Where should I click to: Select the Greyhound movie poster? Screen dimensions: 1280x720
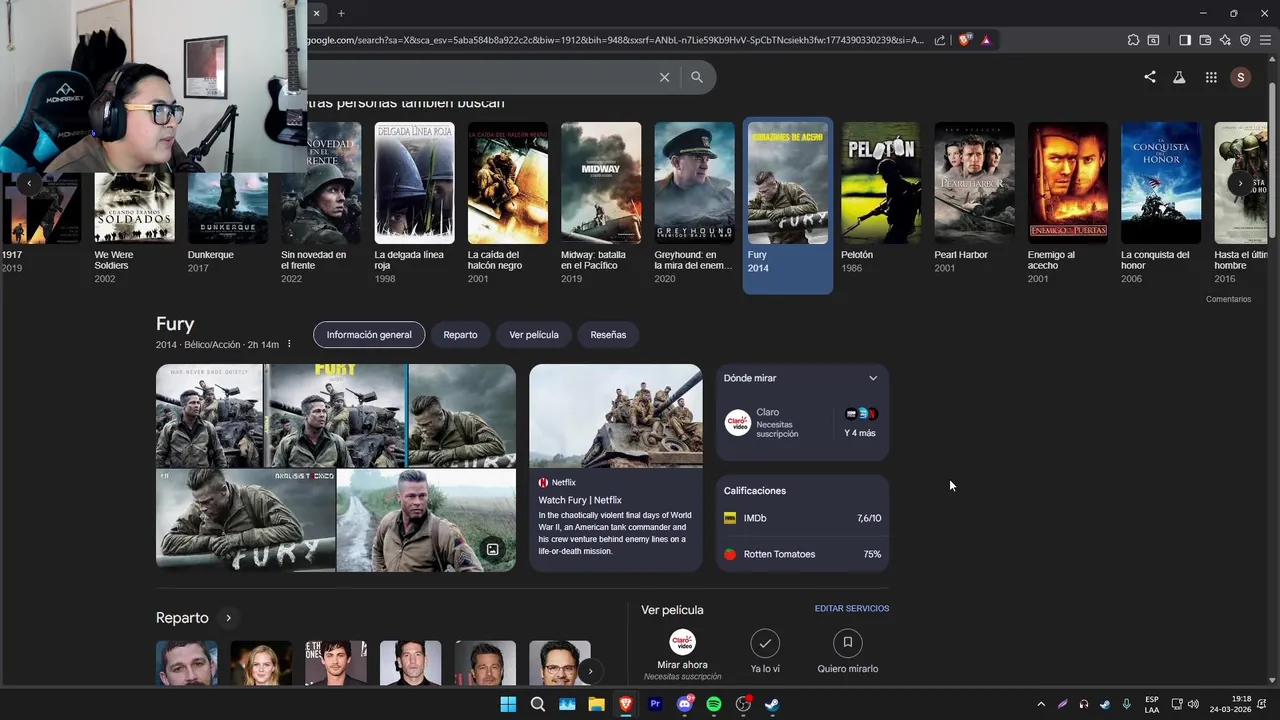pyautogui.click(x=694, y=183)
